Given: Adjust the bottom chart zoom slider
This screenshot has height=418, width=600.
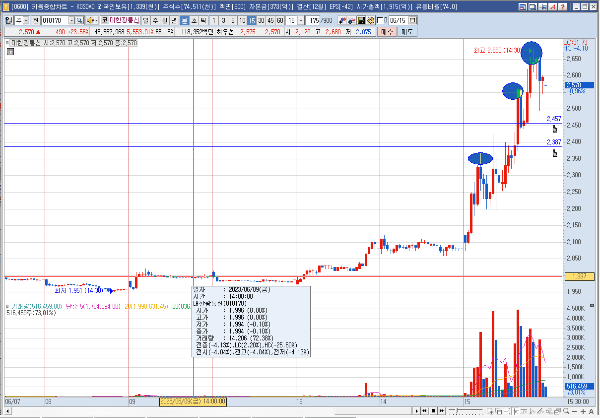Looking at the screenshot, I should (466, 411).
